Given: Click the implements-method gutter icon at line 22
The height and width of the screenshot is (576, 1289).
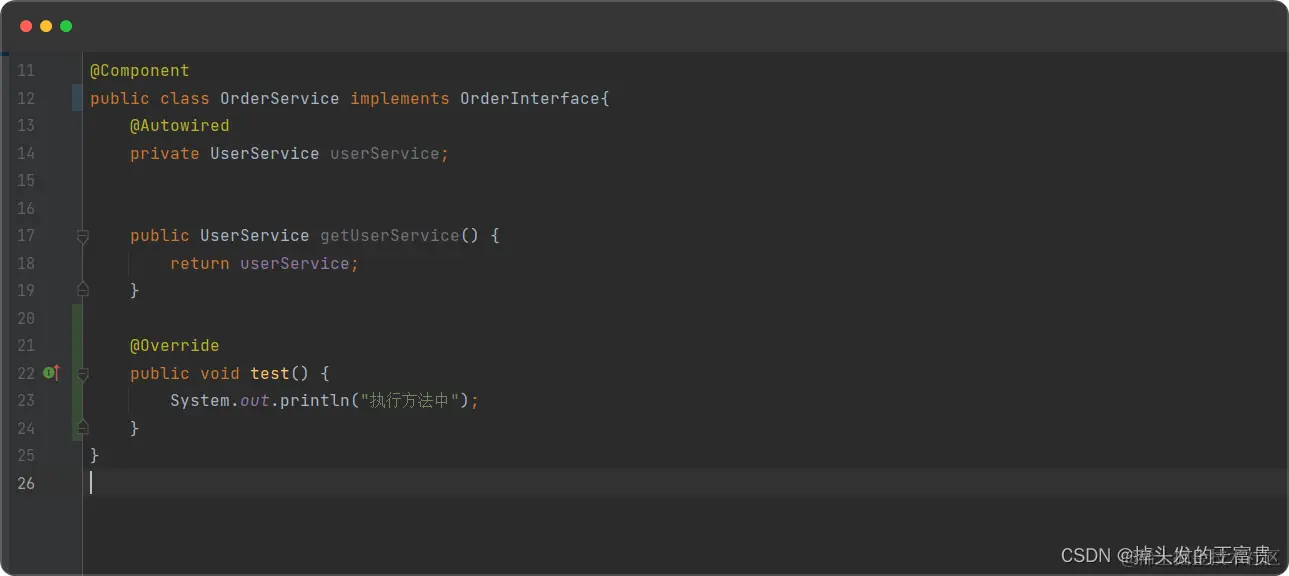Looking at the screenshot, I should point(52,373).
